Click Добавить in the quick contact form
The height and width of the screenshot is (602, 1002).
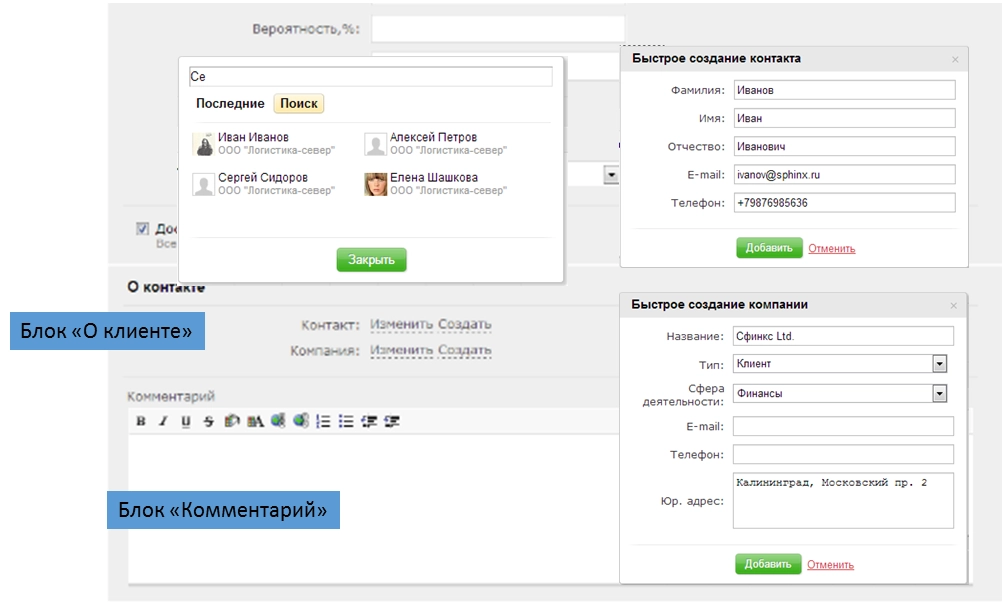click(x=769, y=248)
